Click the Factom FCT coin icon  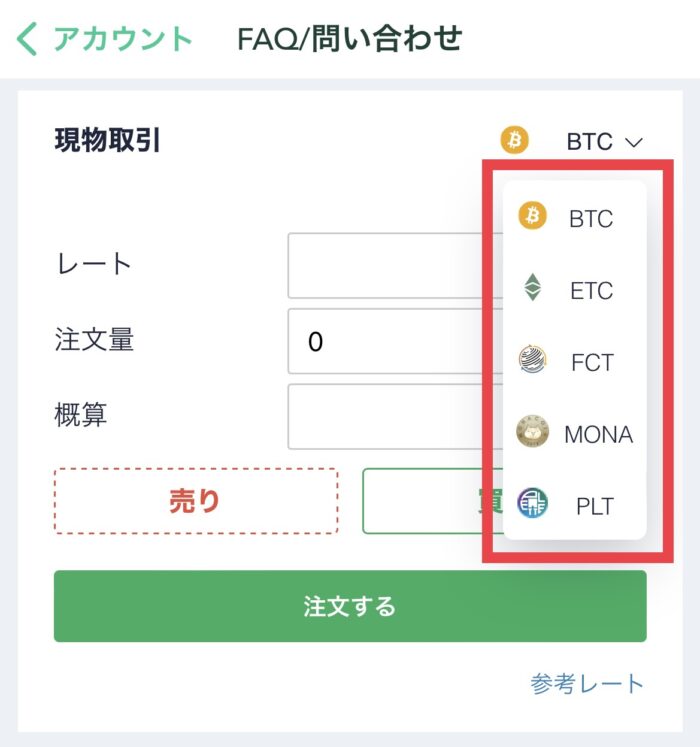(532, 359)
